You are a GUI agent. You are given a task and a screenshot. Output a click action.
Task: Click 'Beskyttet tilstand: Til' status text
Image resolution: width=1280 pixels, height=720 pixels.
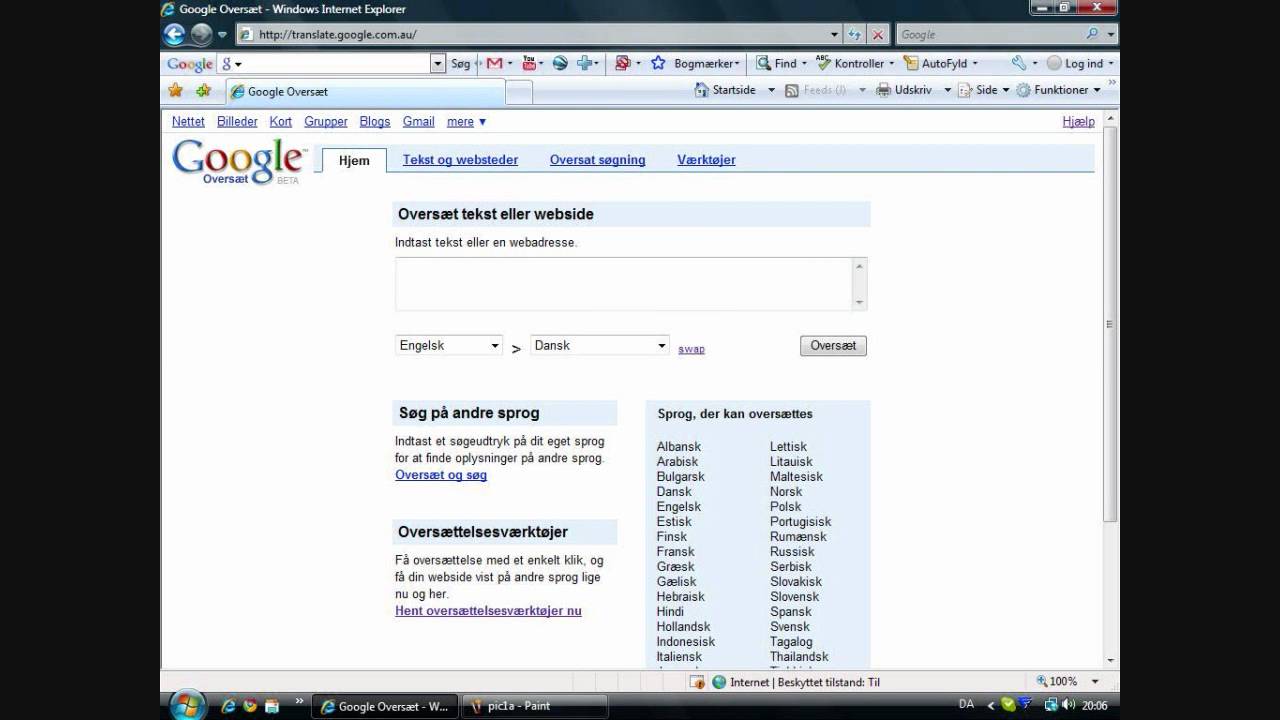[827, 682]
